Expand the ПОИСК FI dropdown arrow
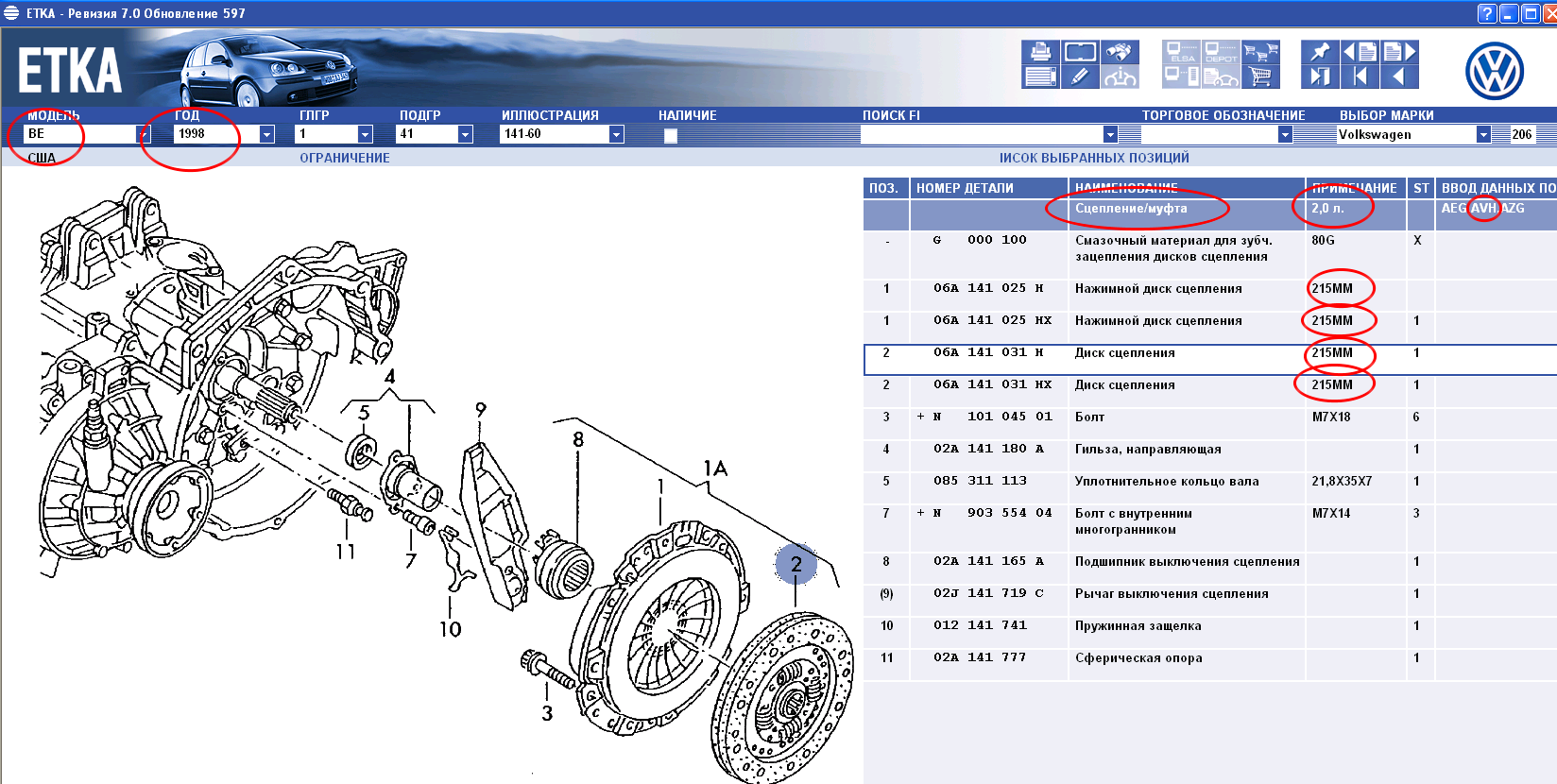 [1110, 134]
